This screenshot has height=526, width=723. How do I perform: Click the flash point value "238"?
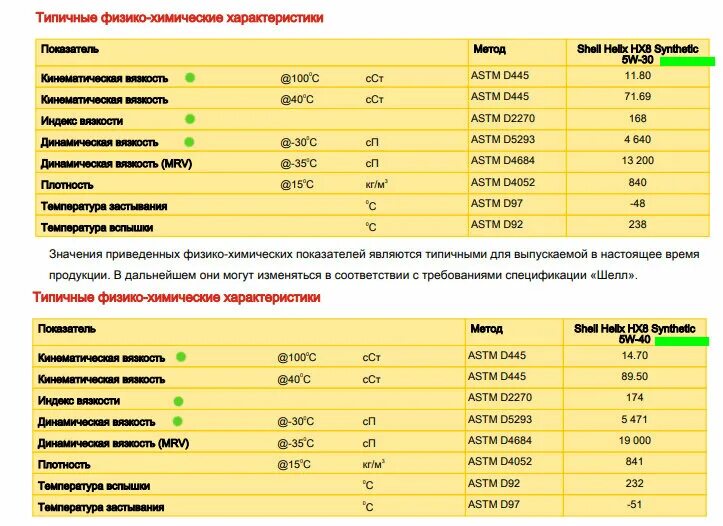pos(637,225)
